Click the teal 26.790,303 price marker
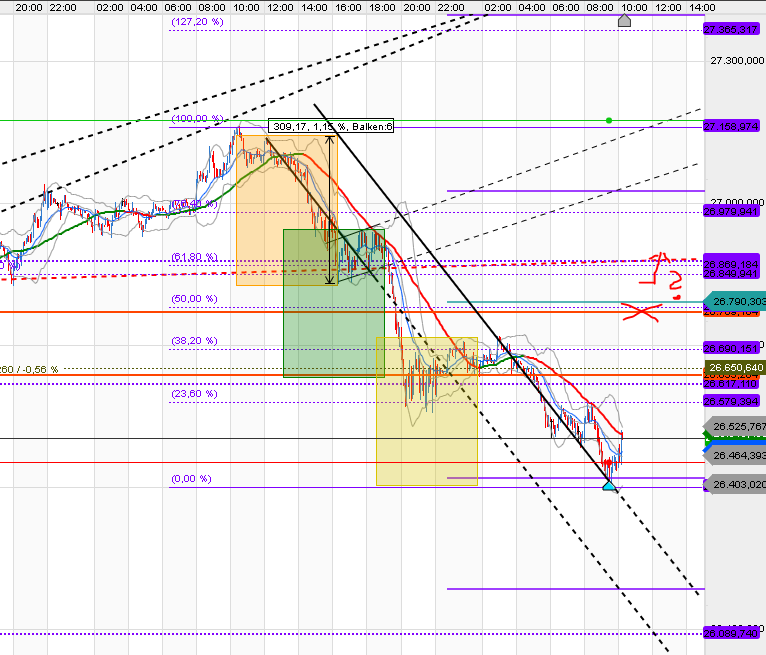Image resolution: width=766 pixels, height=655 pixels. pos(735,301)
